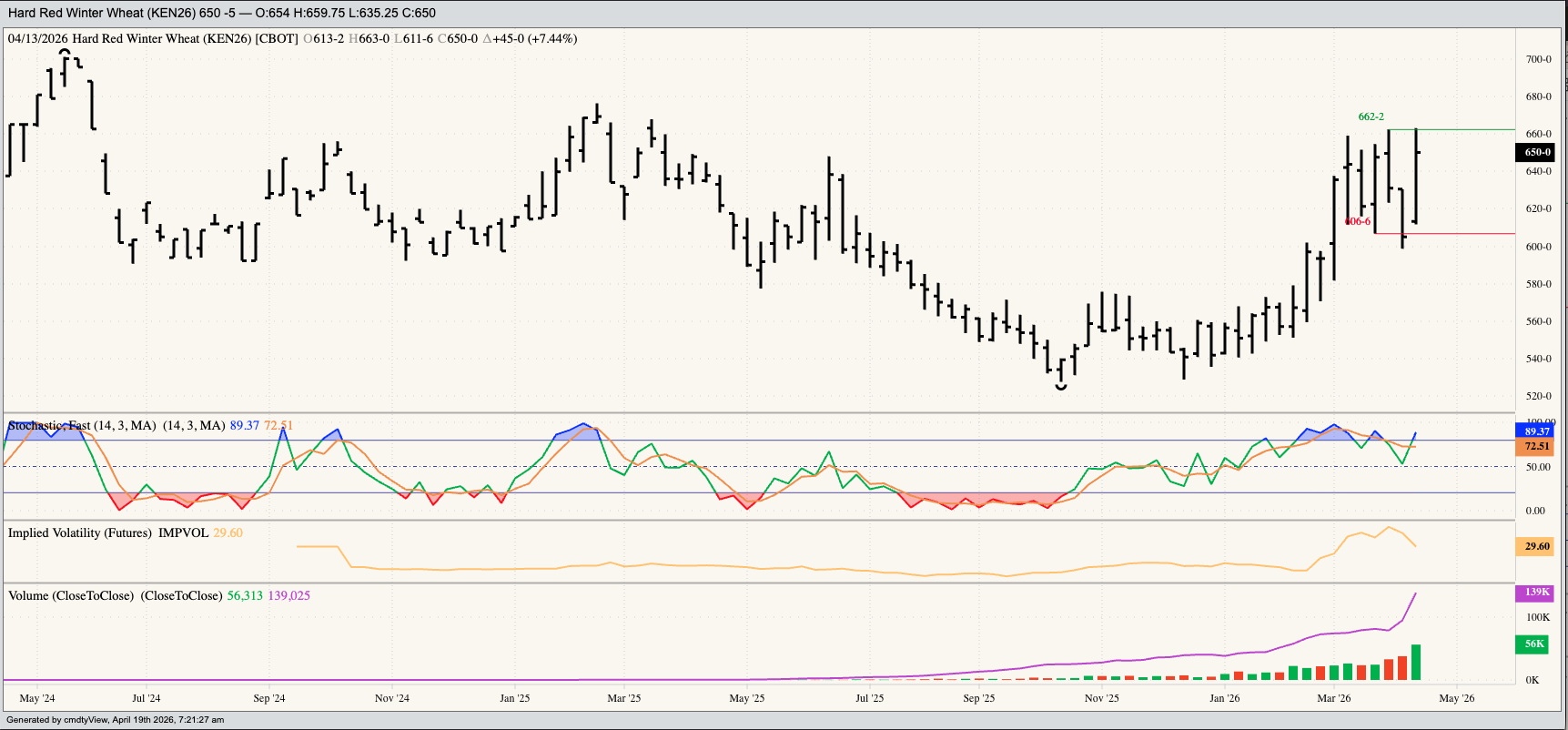This screenshot has width=1568, height=730.
Task: Click the 700-0 price axis label
Action: tap(1538, 59)
